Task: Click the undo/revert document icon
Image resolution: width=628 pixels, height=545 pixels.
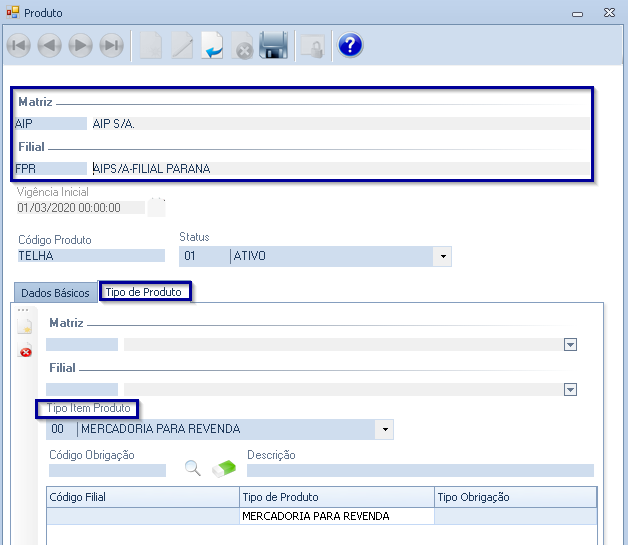Action: 212,46
